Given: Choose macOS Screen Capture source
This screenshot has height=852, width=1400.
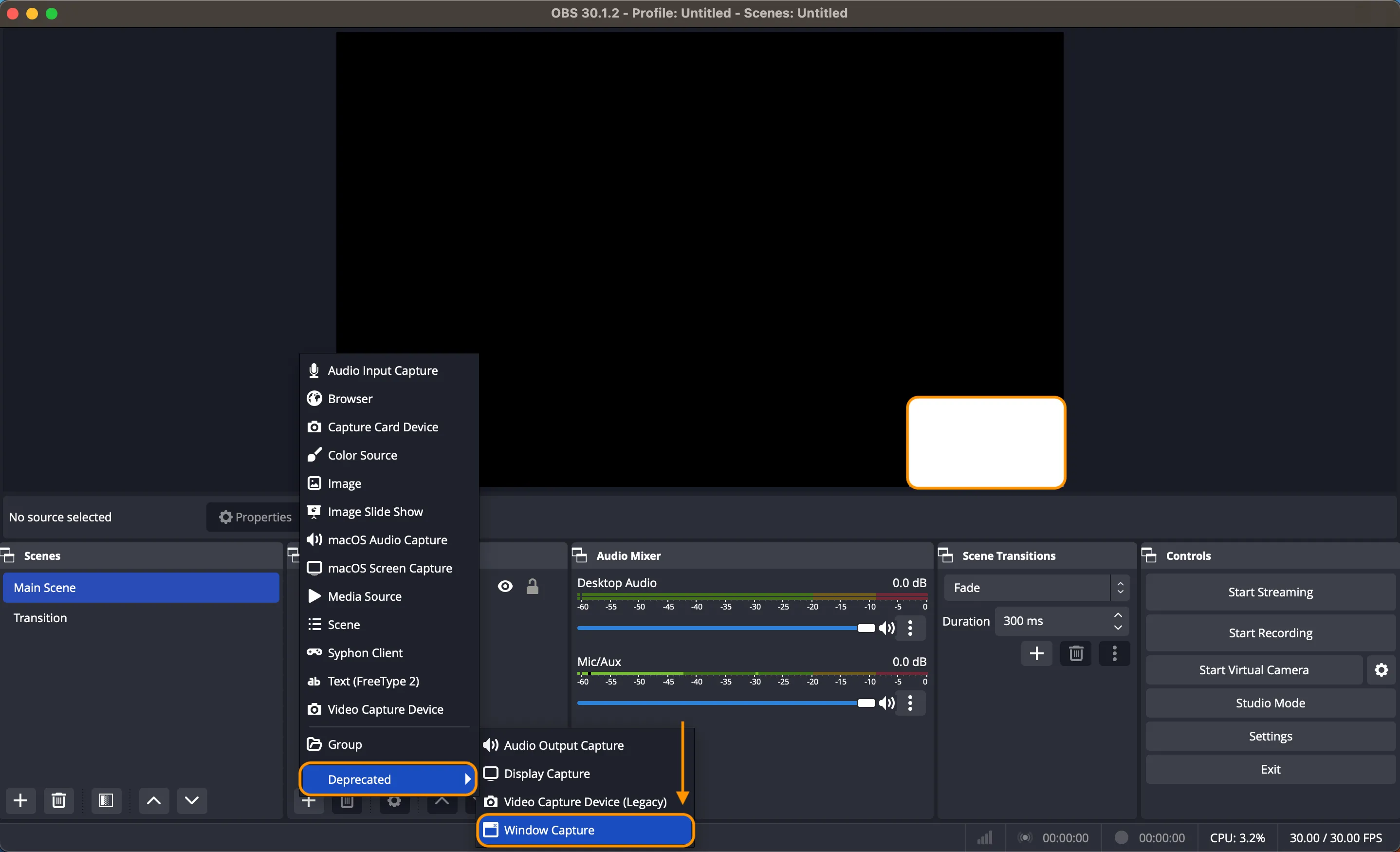Looking at the screenshot, I should (389, 568).
